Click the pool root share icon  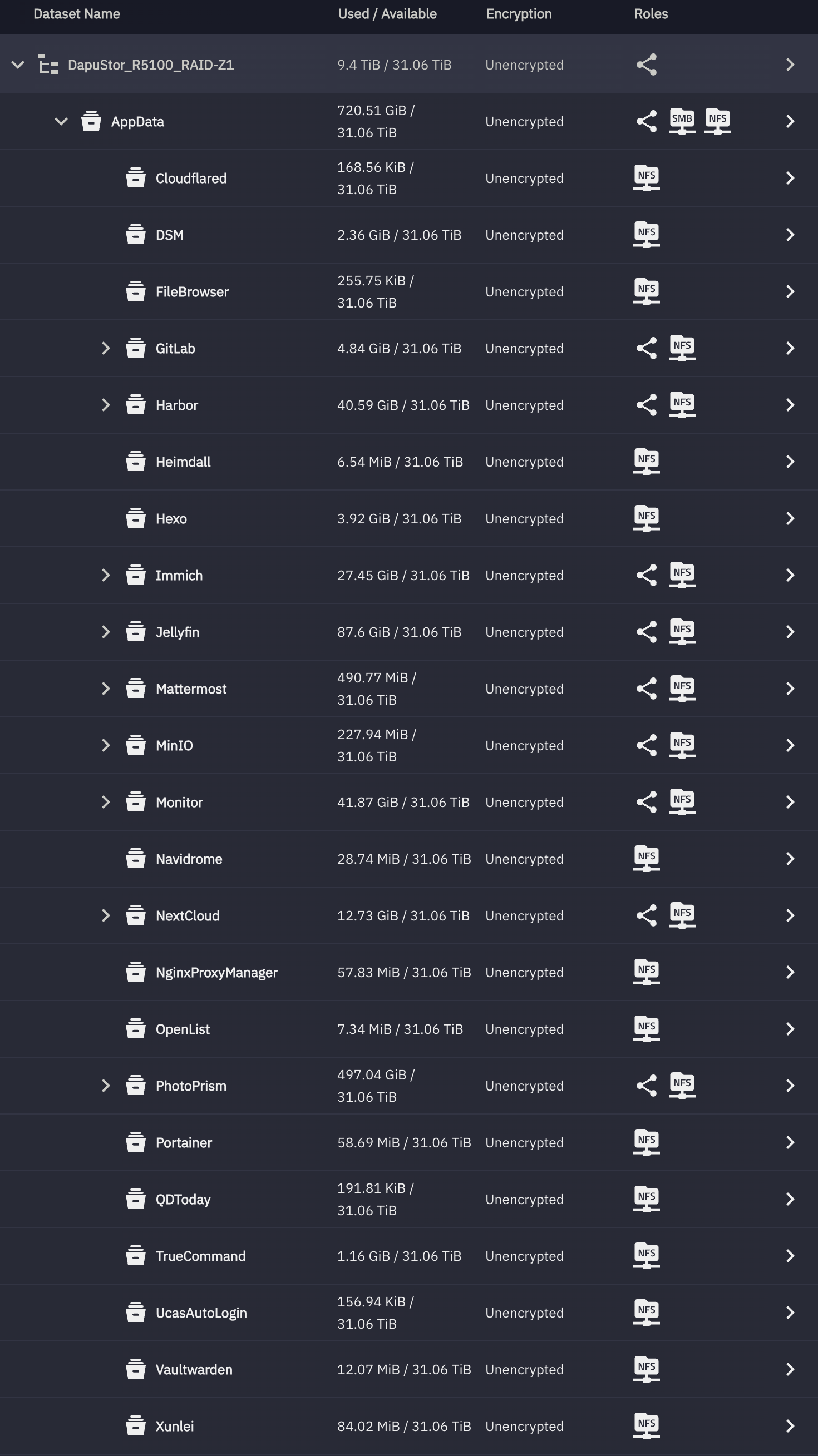(x=646, y=65)
